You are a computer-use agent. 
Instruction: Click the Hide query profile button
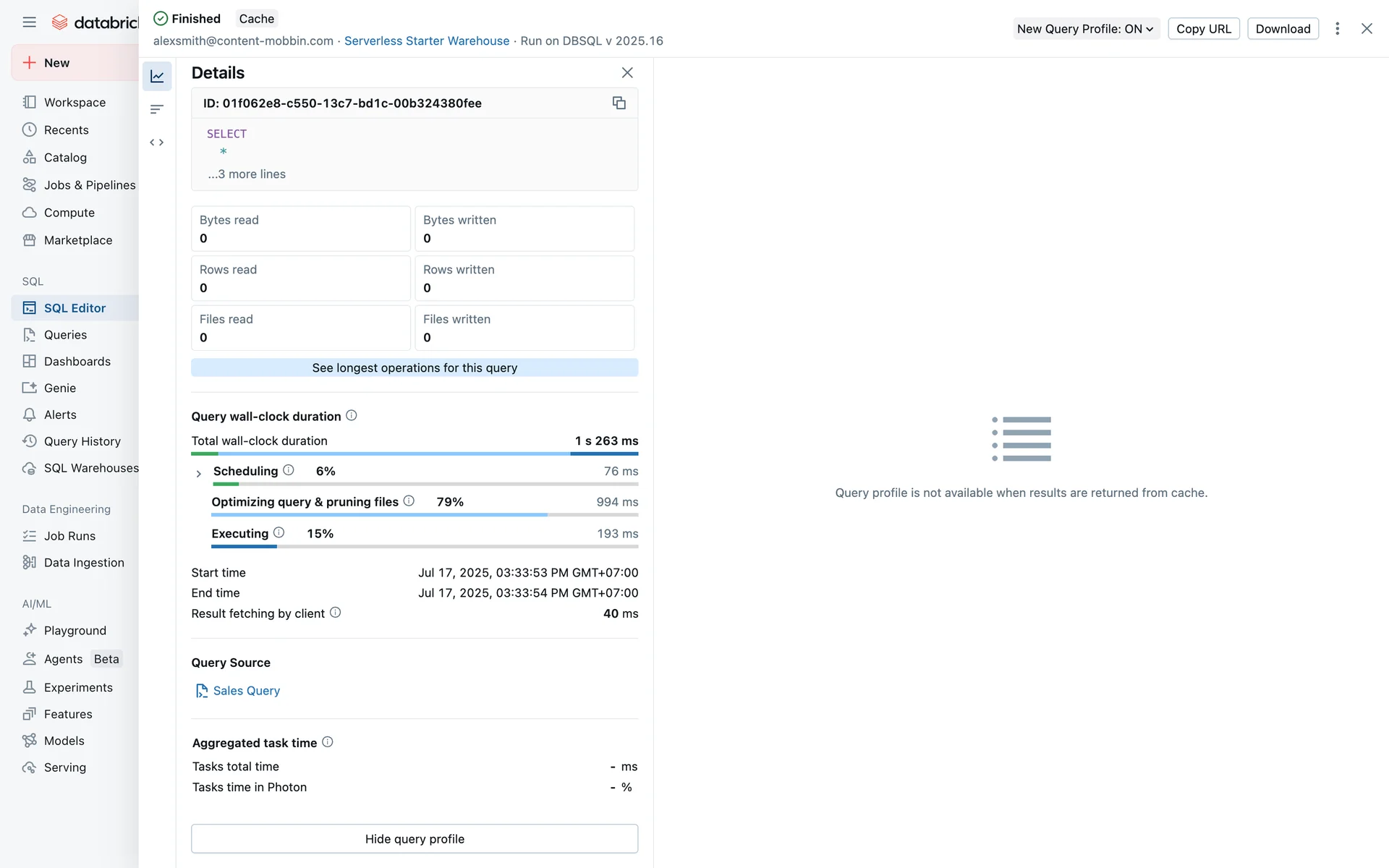(415, 839)
